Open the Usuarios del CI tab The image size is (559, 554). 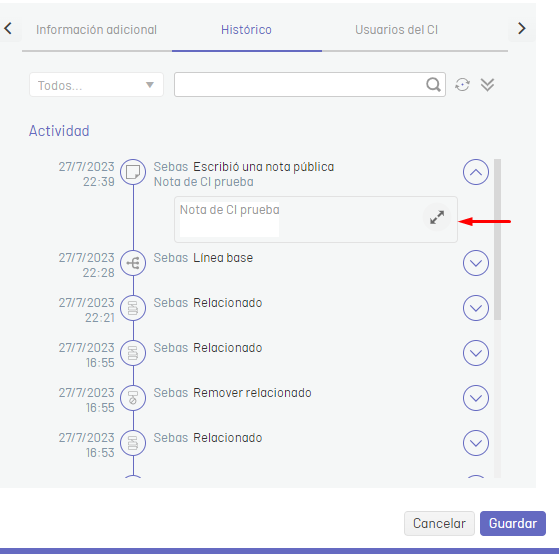396,30
